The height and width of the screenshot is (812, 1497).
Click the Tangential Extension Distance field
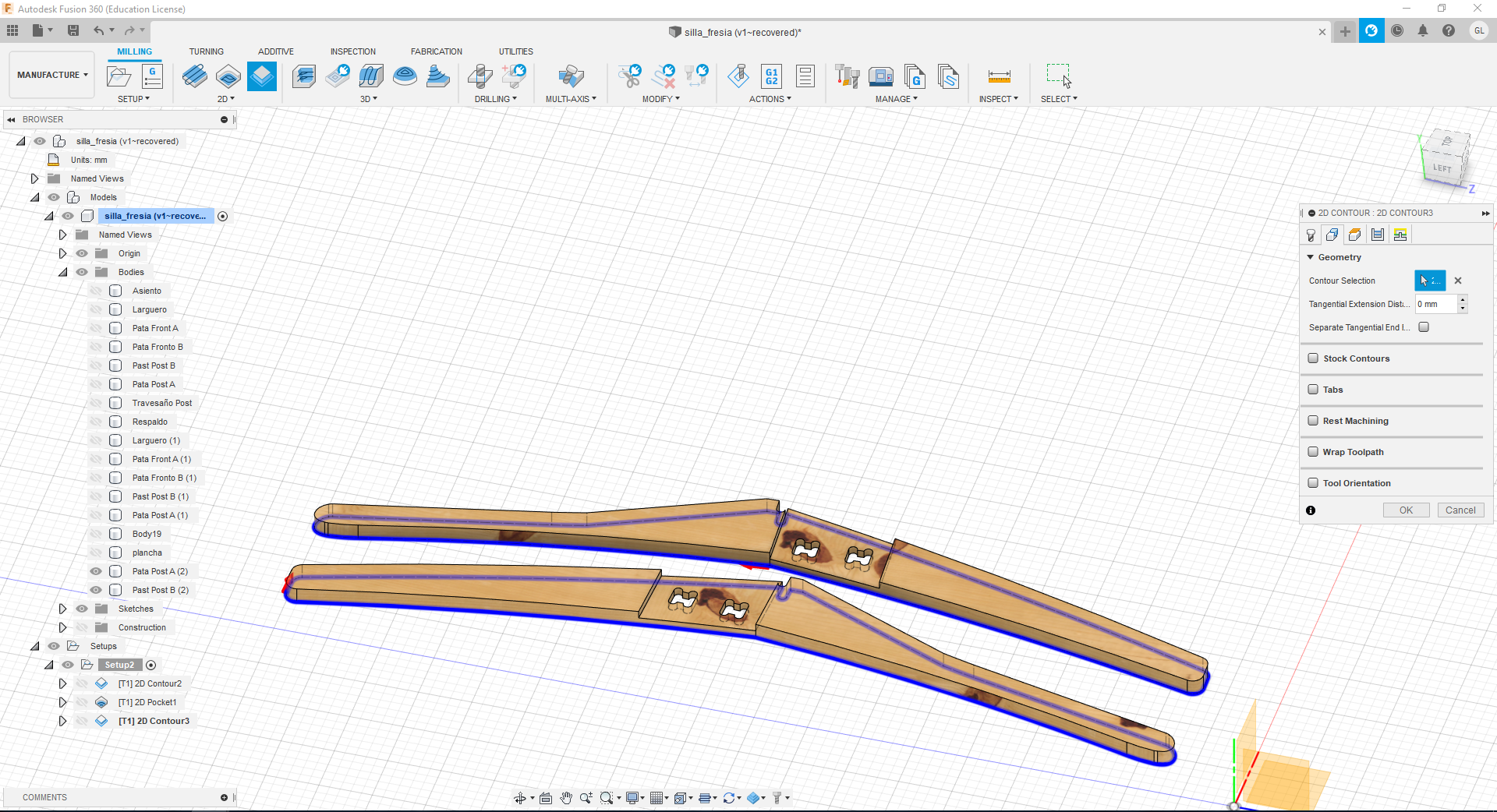(1436, 304)
